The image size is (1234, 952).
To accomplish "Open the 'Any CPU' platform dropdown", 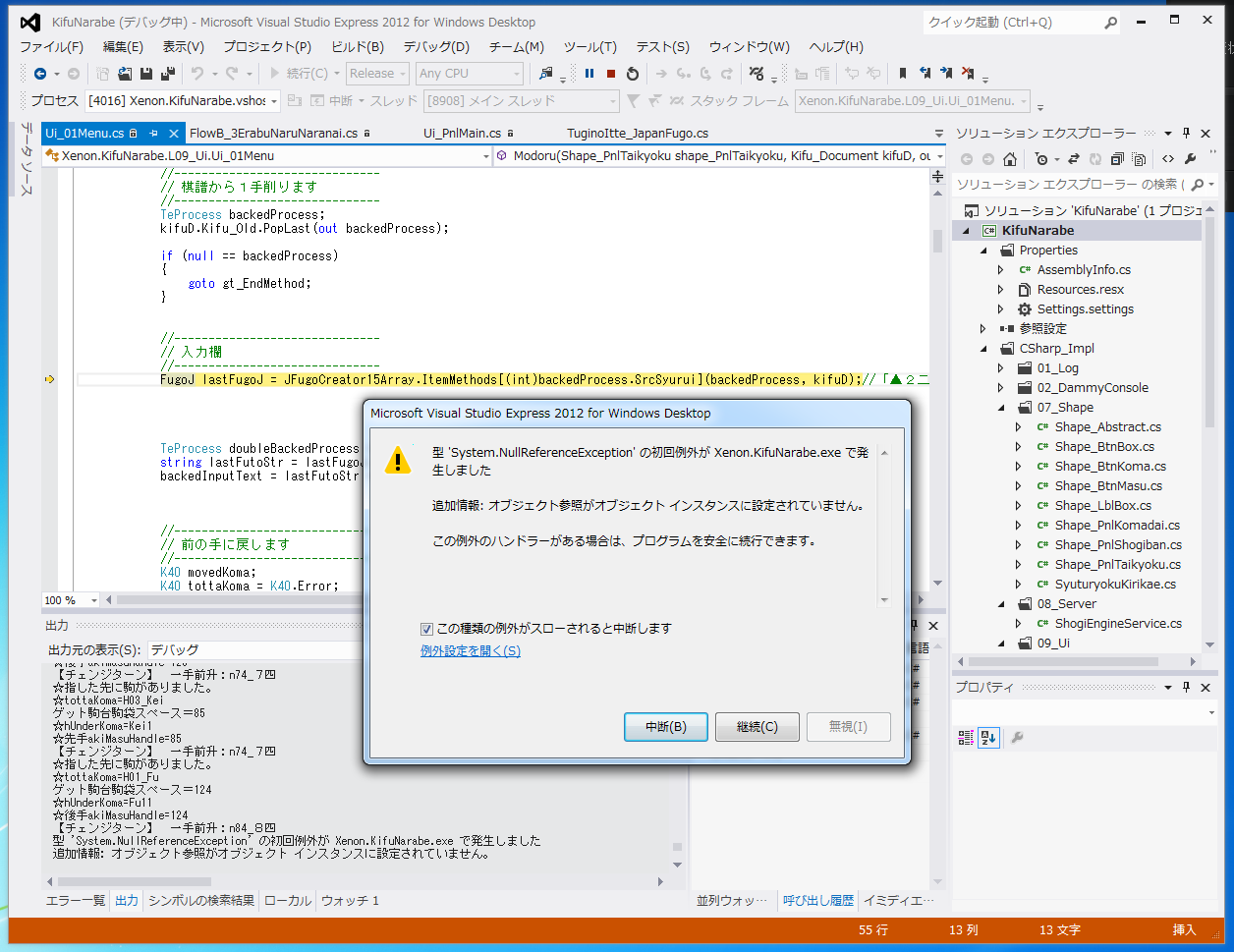I will 470,74.
